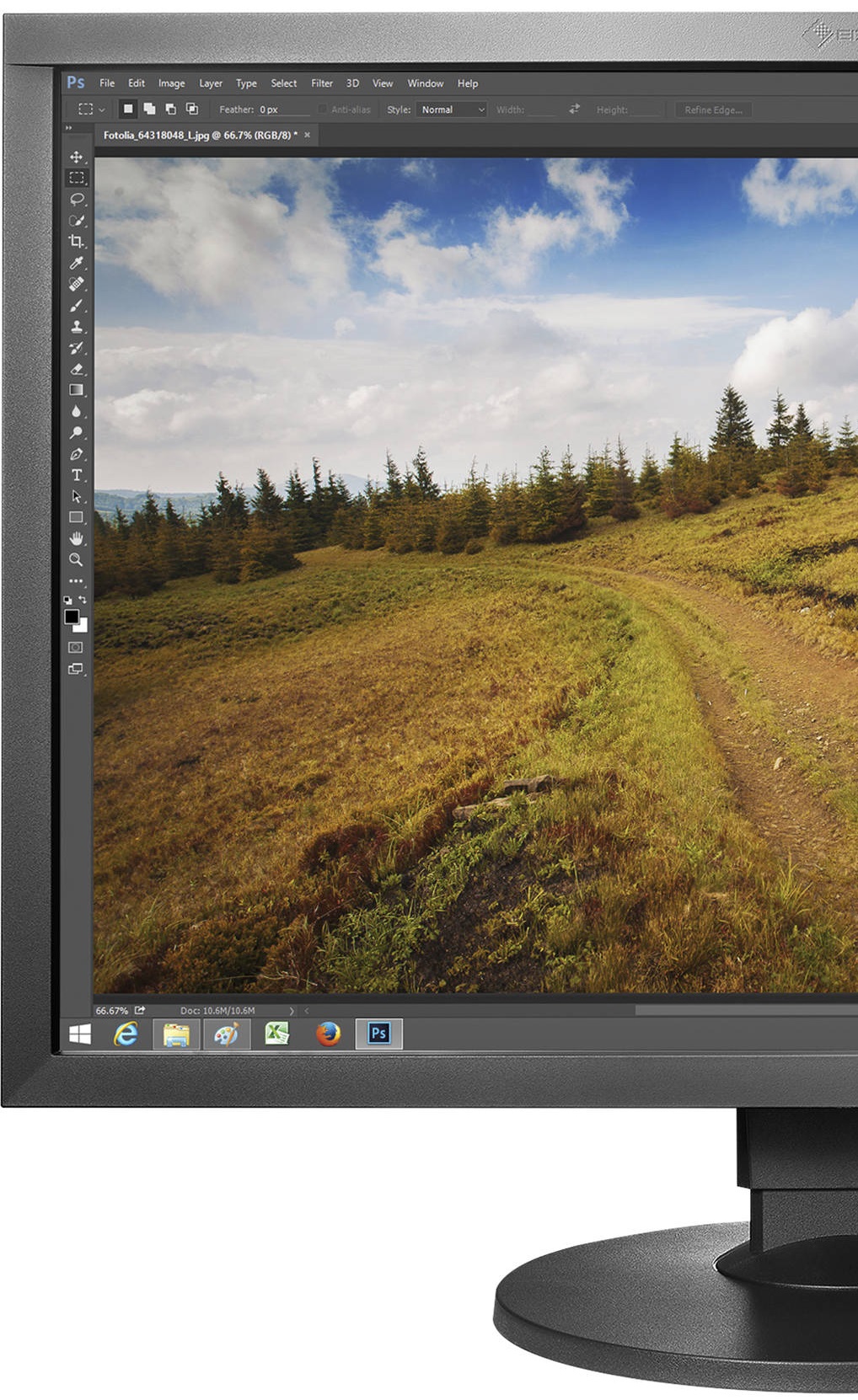858x1400 pixels.
Task: Open the foreground color swatch
Action: point(72,617)
